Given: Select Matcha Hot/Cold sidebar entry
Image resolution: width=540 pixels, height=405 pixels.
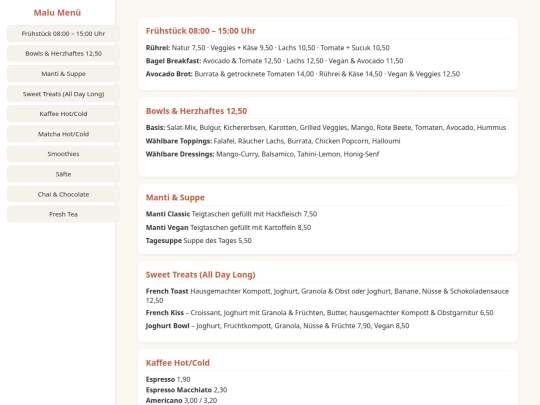Looking at the screenshot, I should click(63, 134).
